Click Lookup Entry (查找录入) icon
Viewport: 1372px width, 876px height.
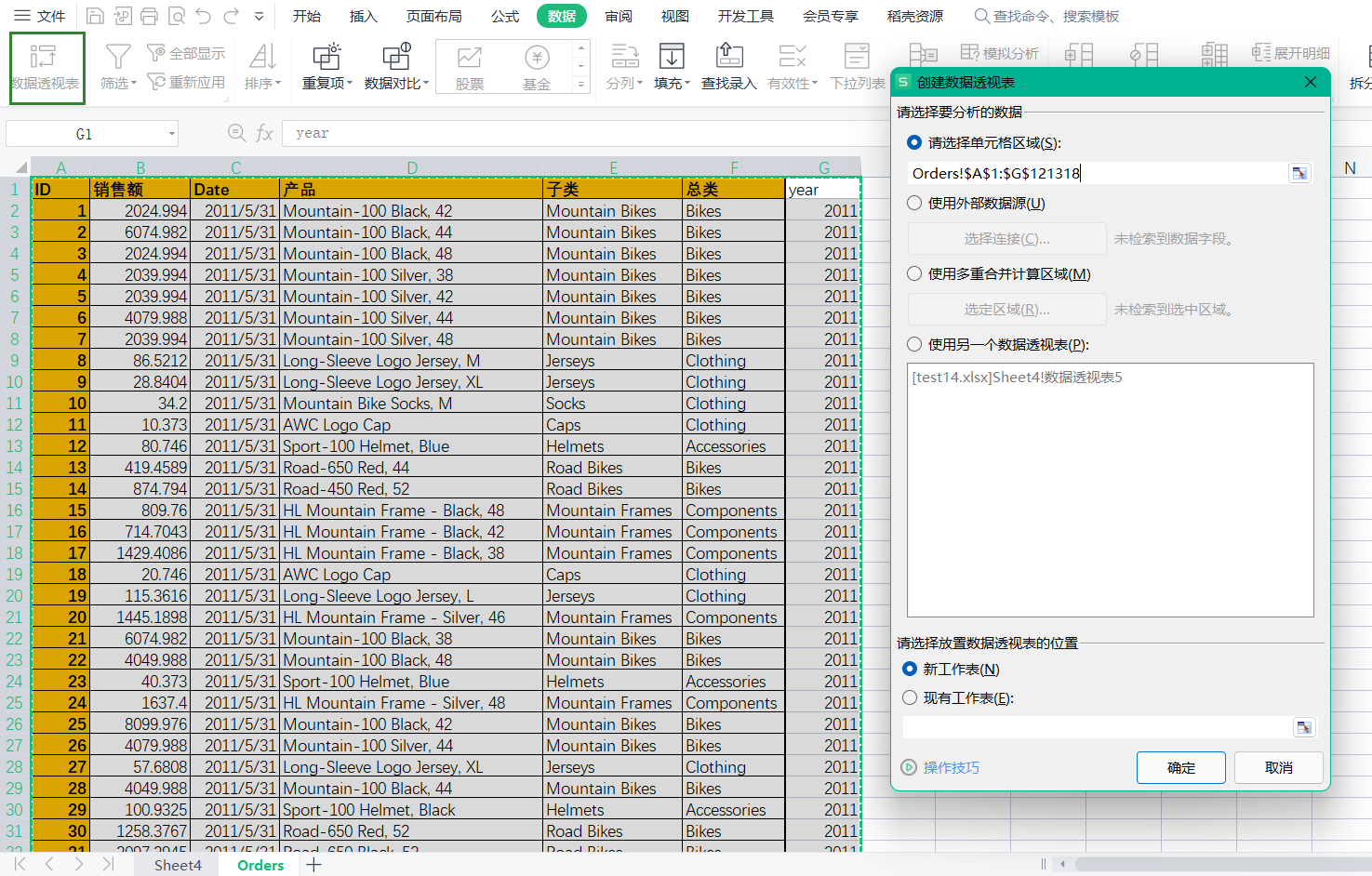click(728, 57)
